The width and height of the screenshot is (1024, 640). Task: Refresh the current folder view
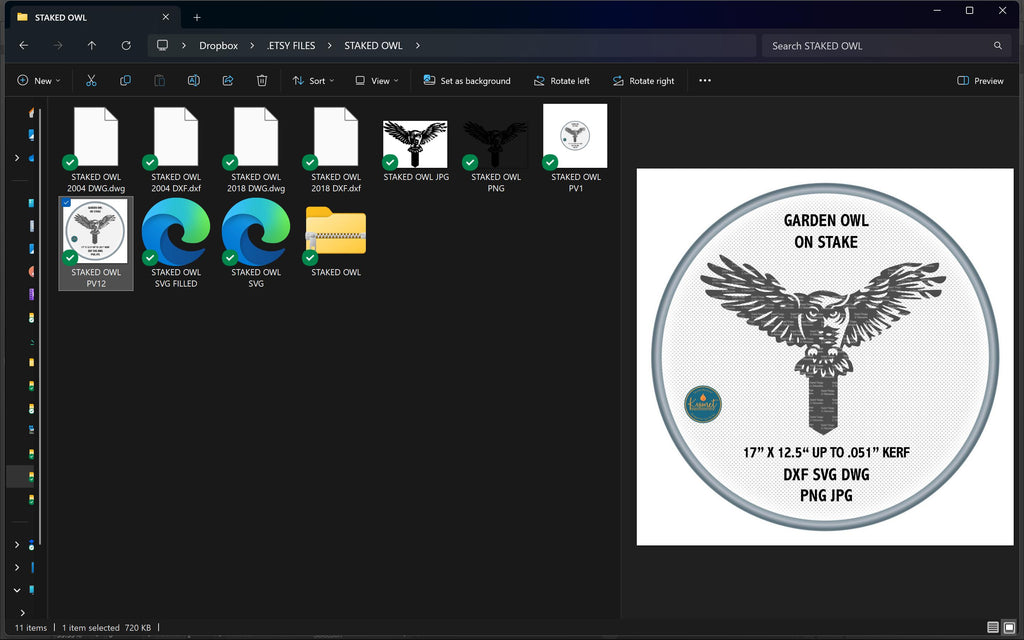(126, 46)
